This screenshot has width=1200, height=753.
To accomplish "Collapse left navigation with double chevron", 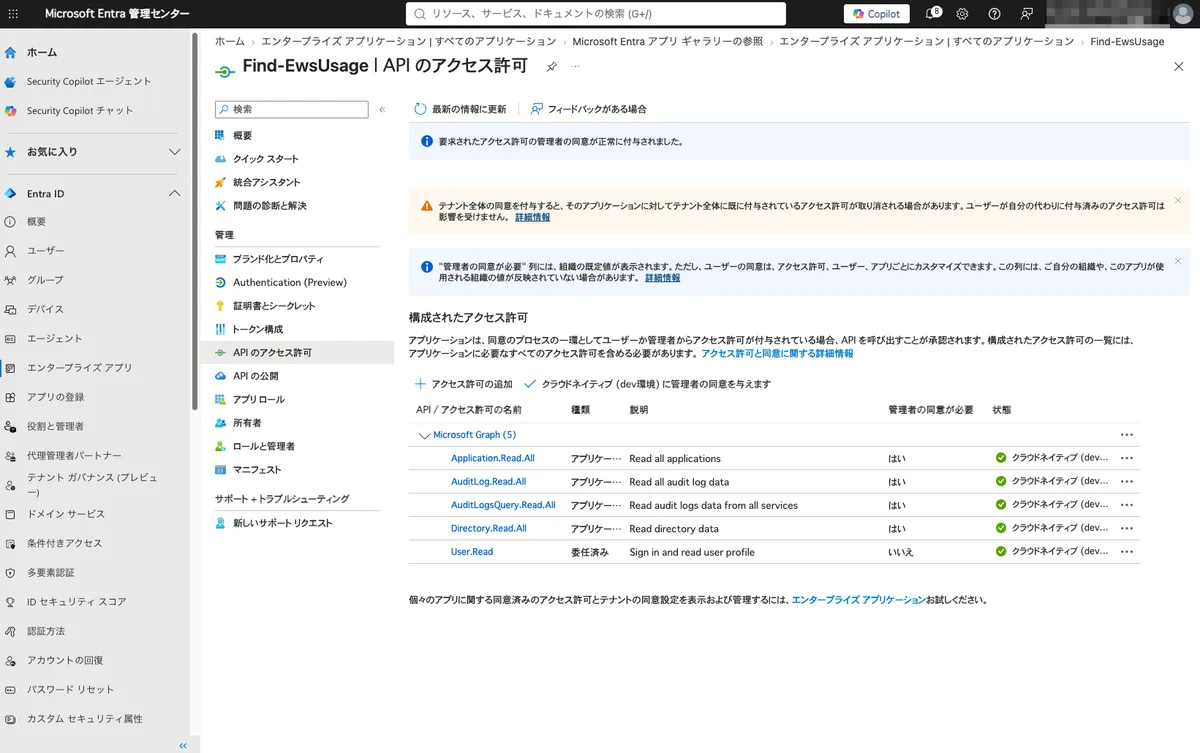I will pos(182,745).
